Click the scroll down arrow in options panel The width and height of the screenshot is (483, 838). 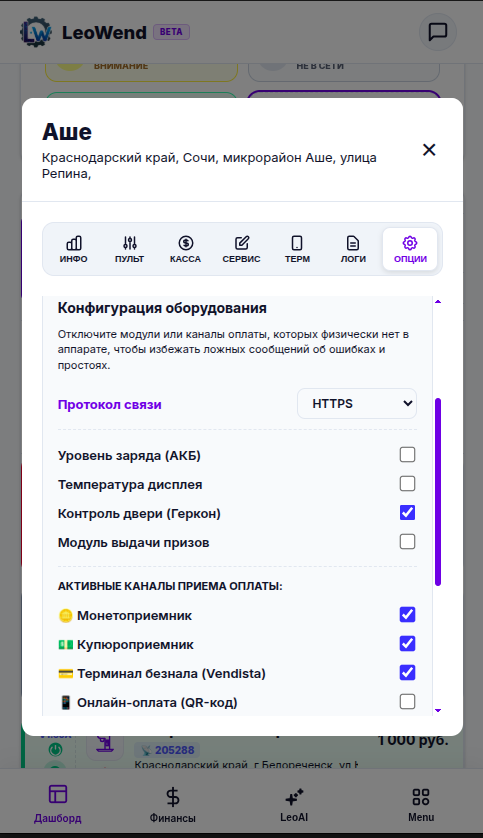[438, 710]
